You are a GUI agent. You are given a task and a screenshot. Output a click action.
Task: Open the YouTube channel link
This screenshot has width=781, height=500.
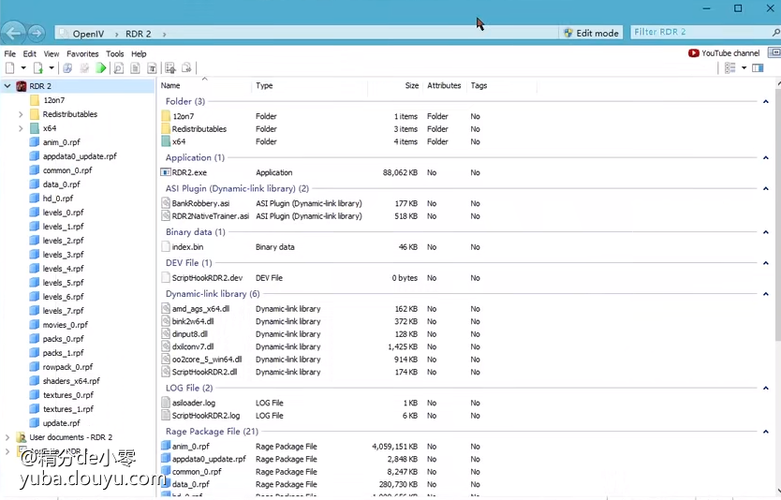pos(724,53)
